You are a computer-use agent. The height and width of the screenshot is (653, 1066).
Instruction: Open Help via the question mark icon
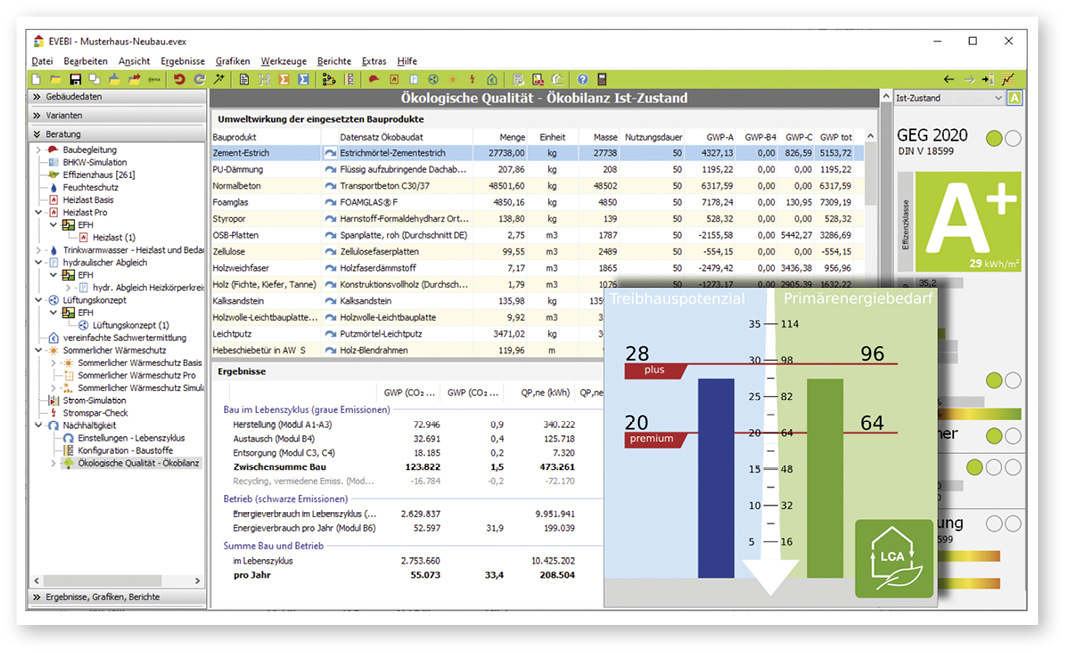[582, 79]
